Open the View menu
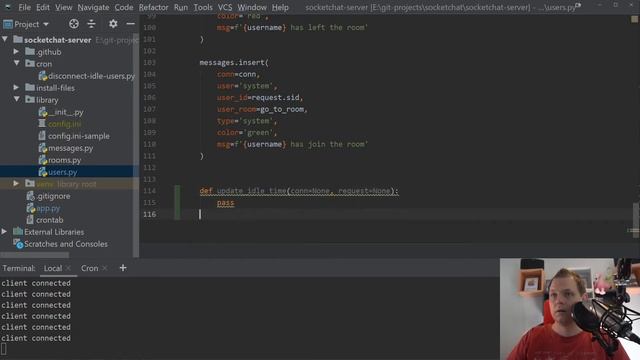 point(64,7)
